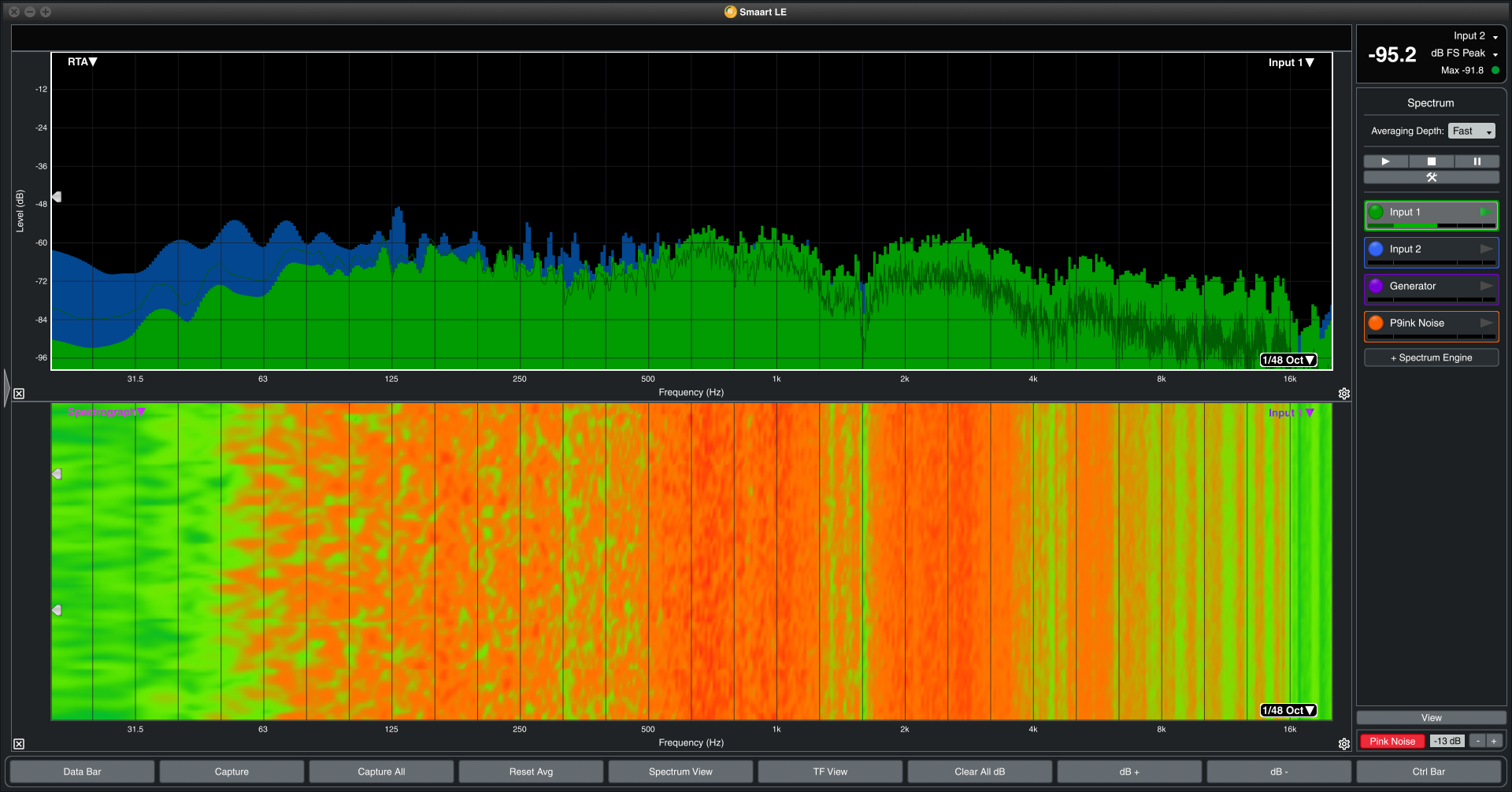Close the RTA pane with X box
1512x792 pixels.
coord(19,394)
